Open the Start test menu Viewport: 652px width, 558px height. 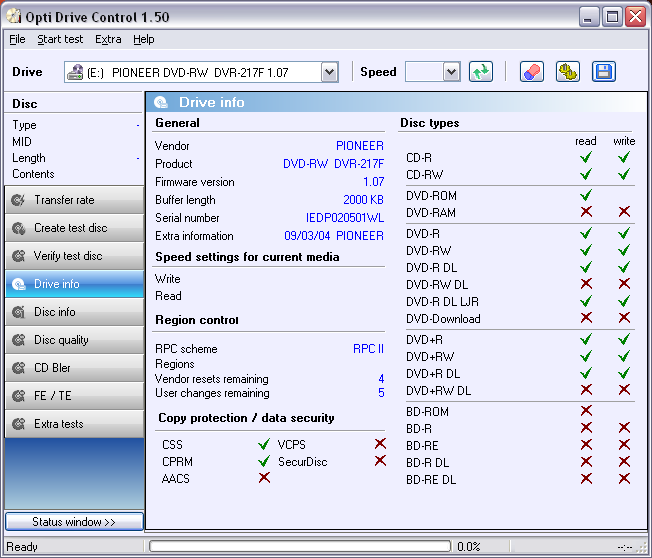[x=60, y=39]
